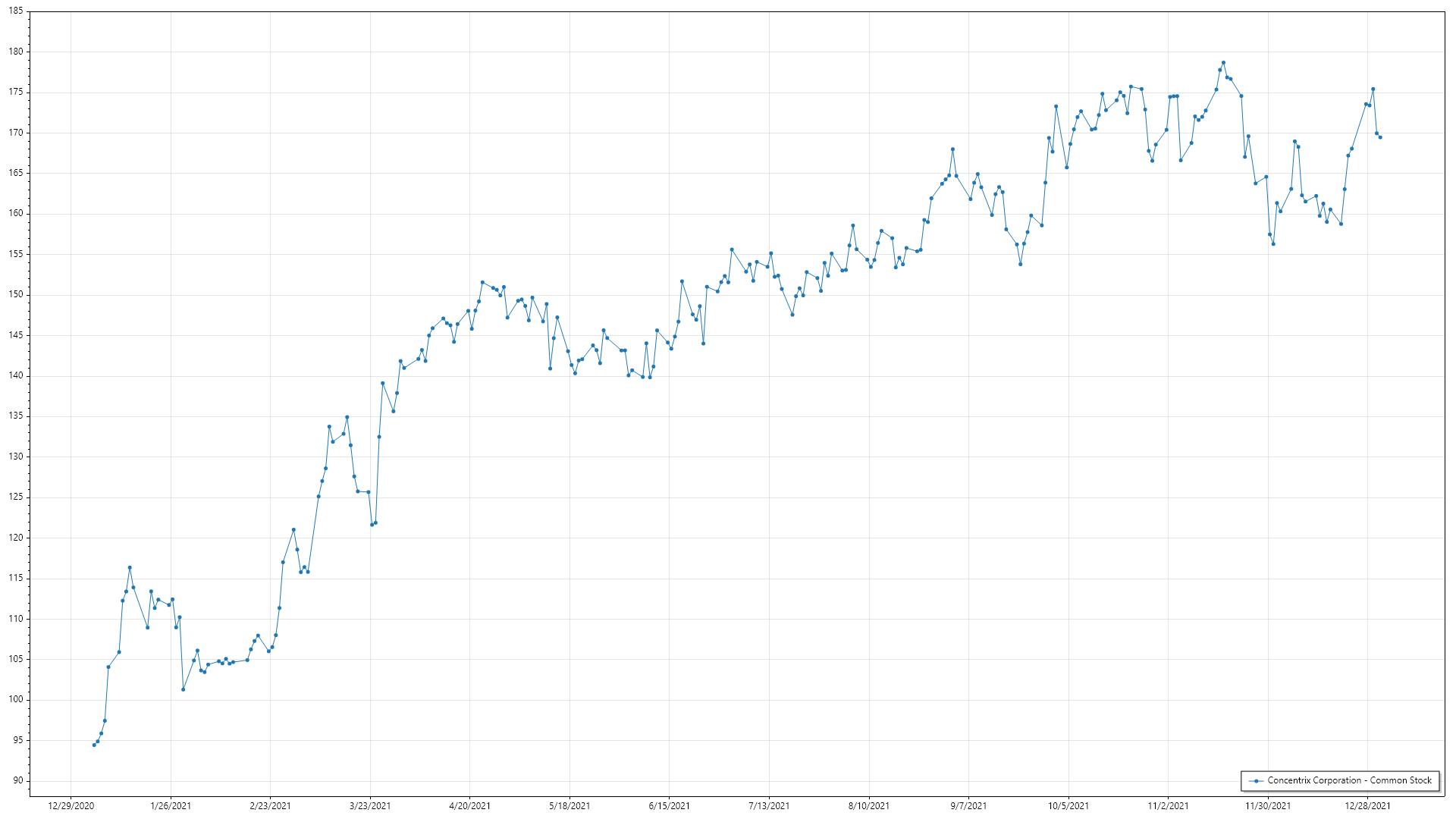Select the 4/20/2021 x-axis date label
Viewport: 1456px width, 819px height.
point(469,805)
